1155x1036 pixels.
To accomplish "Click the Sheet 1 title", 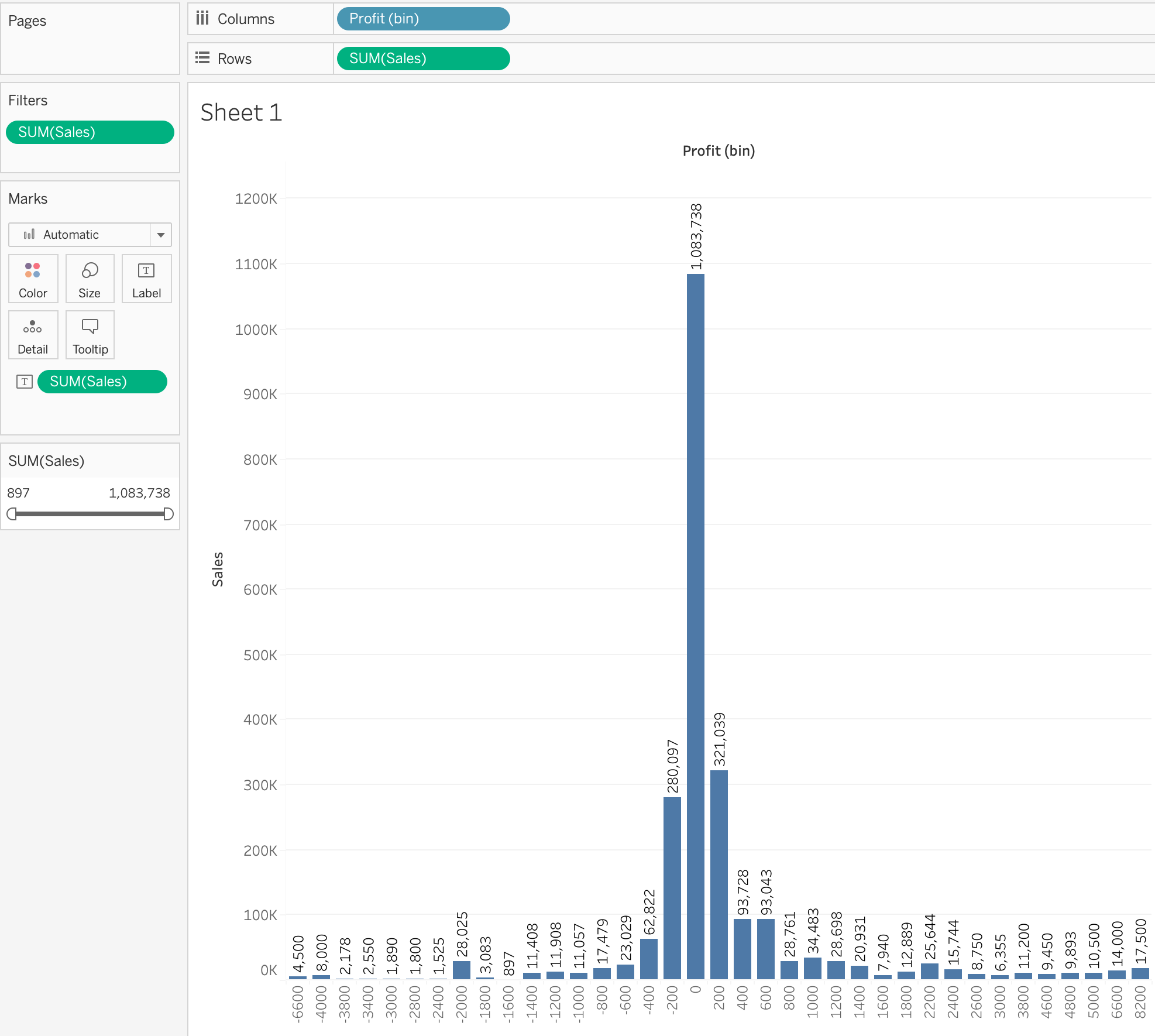I will [x=241, y=112].
